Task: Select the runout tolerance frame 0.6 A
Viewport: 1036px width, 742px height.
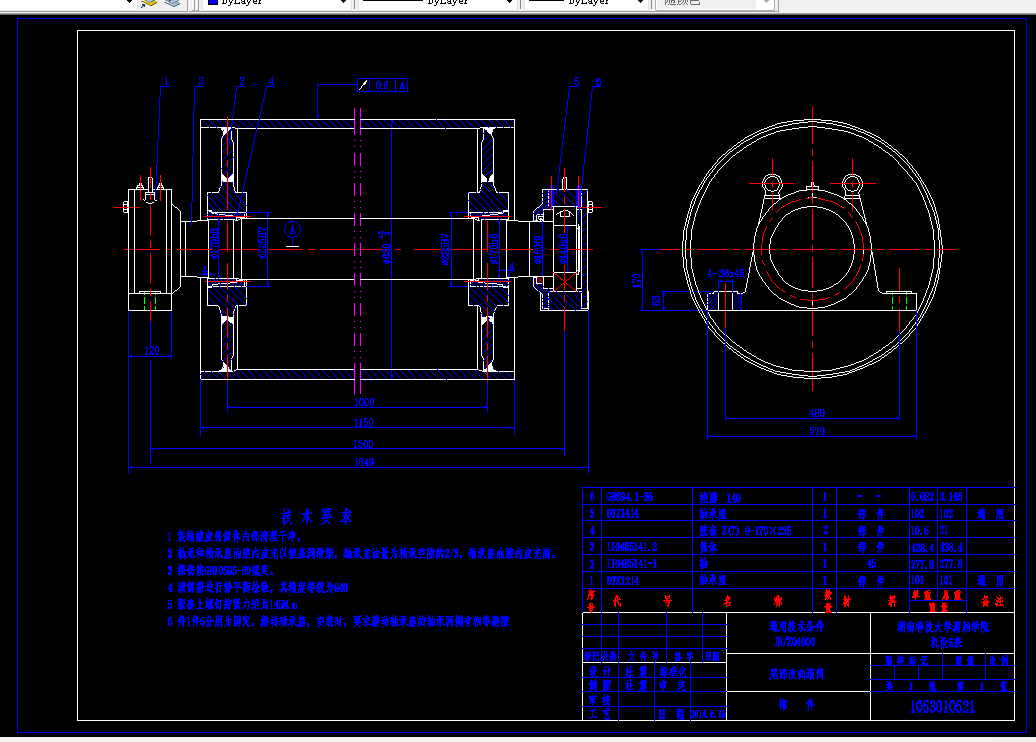Action: point(383,85)
